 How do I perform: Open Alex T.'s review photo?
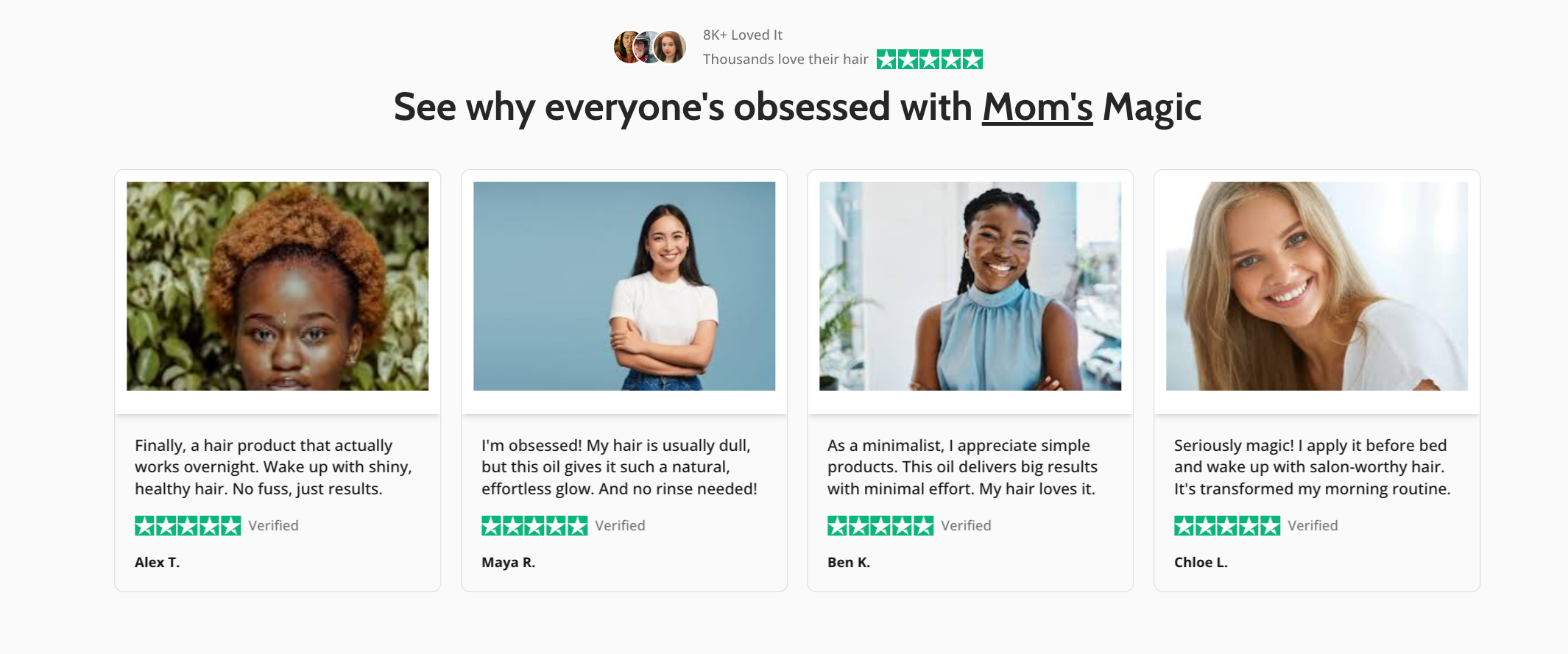pos(278,286)
